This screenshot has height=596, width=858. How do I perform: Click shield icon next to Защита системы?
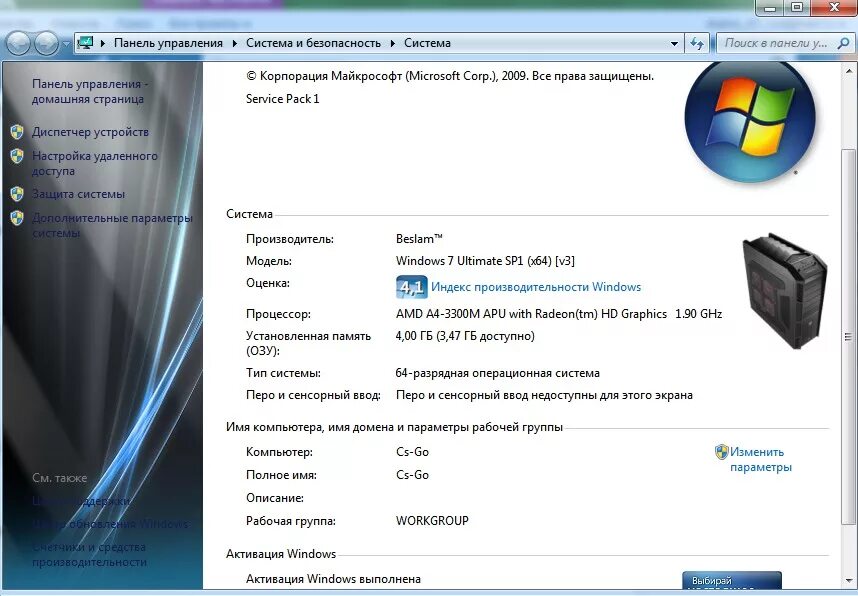pyautogui.click(x=17, y=194)
